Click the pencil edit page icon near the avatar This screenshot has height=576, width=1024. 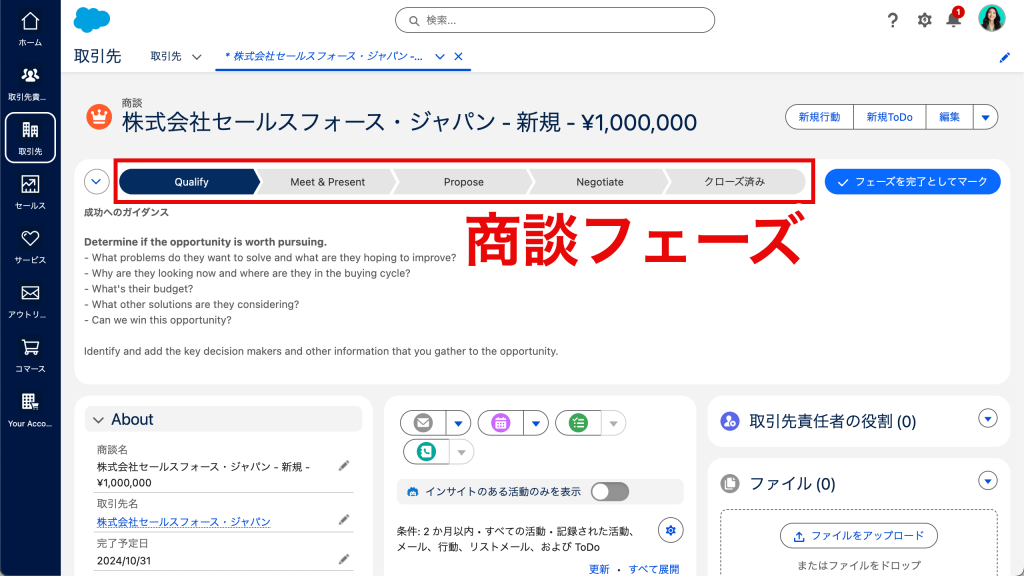coord(1004,57)
